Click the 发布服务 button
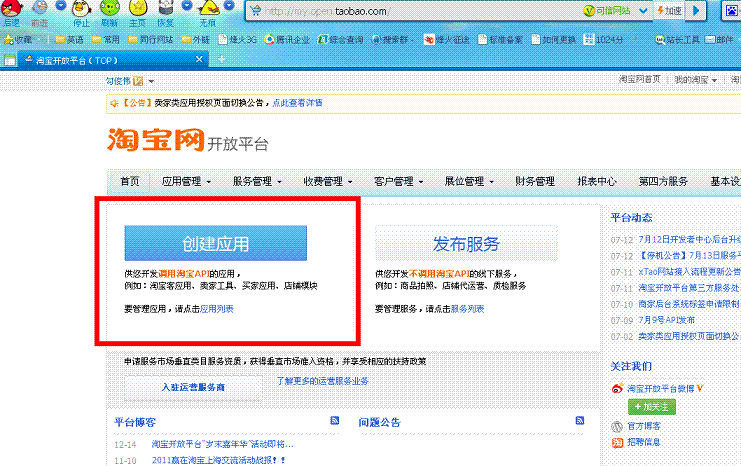The height and width of the screenshot is (466, 741). 466,243
